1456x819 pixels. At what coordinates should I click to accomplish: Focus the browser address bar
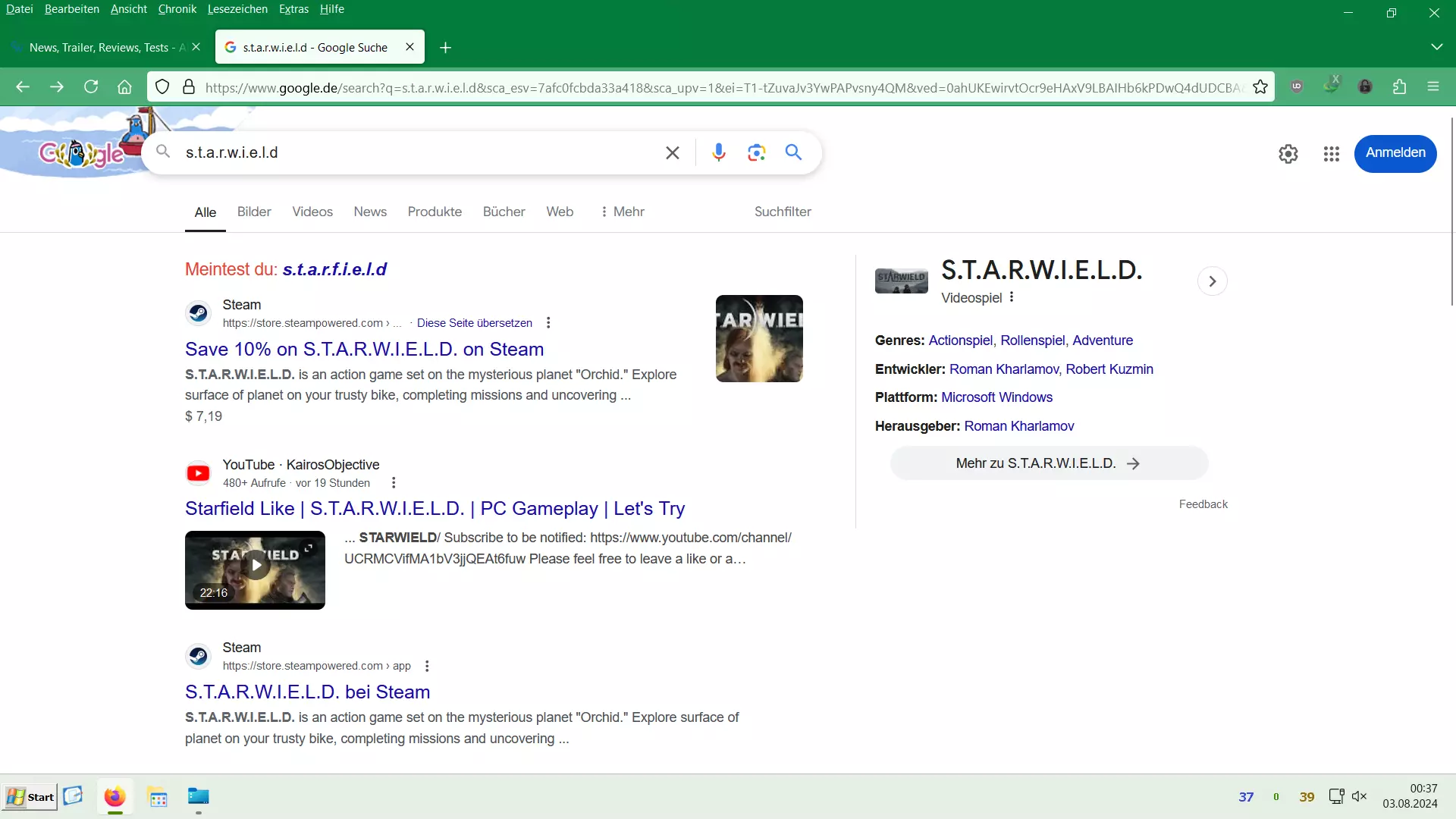point(724,87)
